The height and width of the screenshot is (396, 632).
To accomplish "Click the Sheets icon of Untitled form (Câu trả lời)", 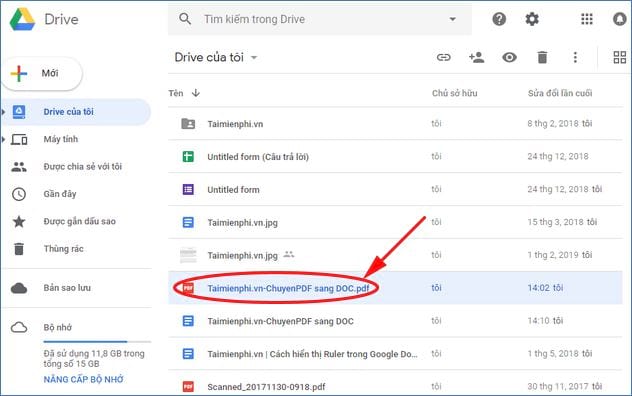I will (188, 156).
